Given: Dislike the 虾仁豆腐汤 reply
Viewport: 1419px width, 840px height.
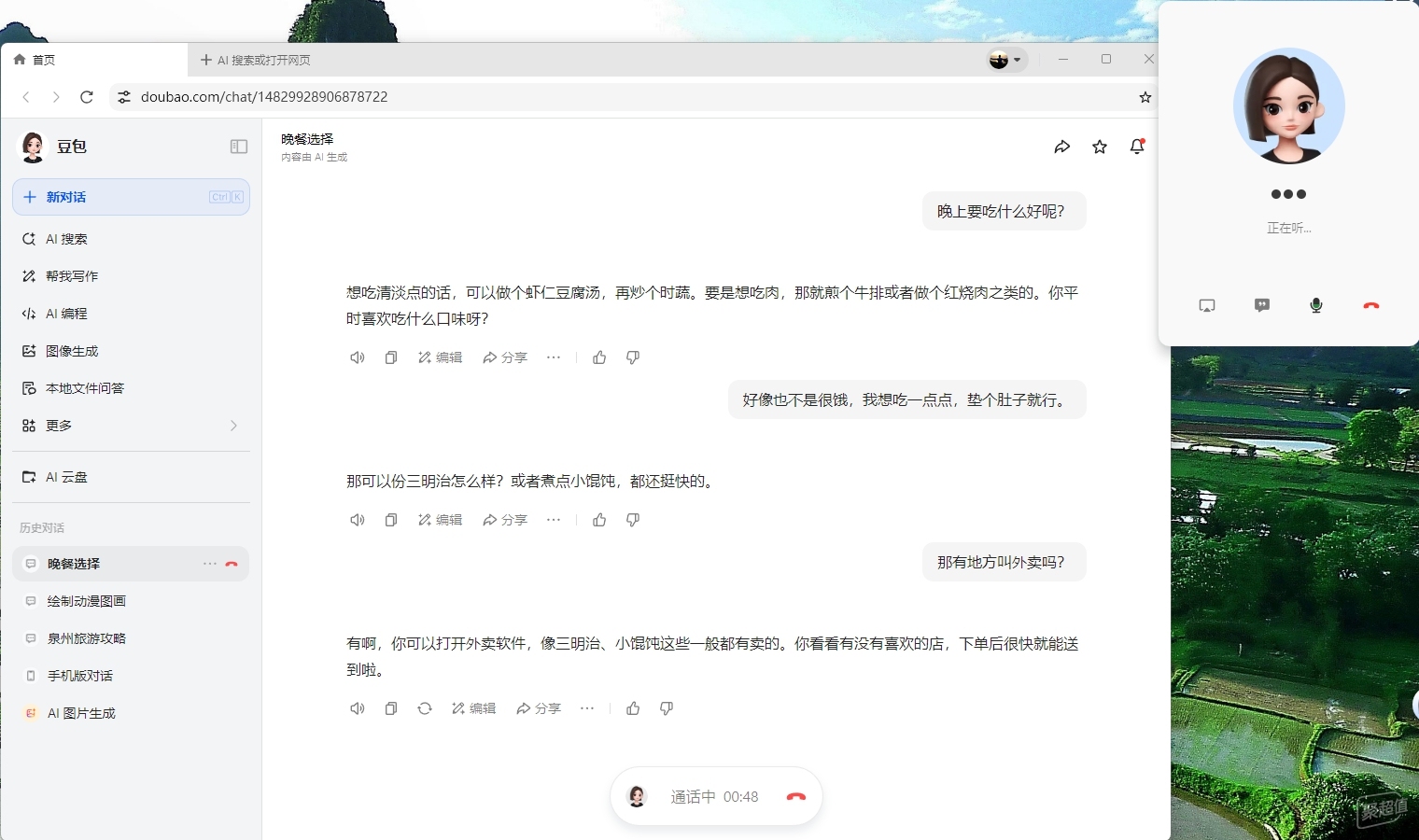Looking at the screenshot, I should (633, 357).
